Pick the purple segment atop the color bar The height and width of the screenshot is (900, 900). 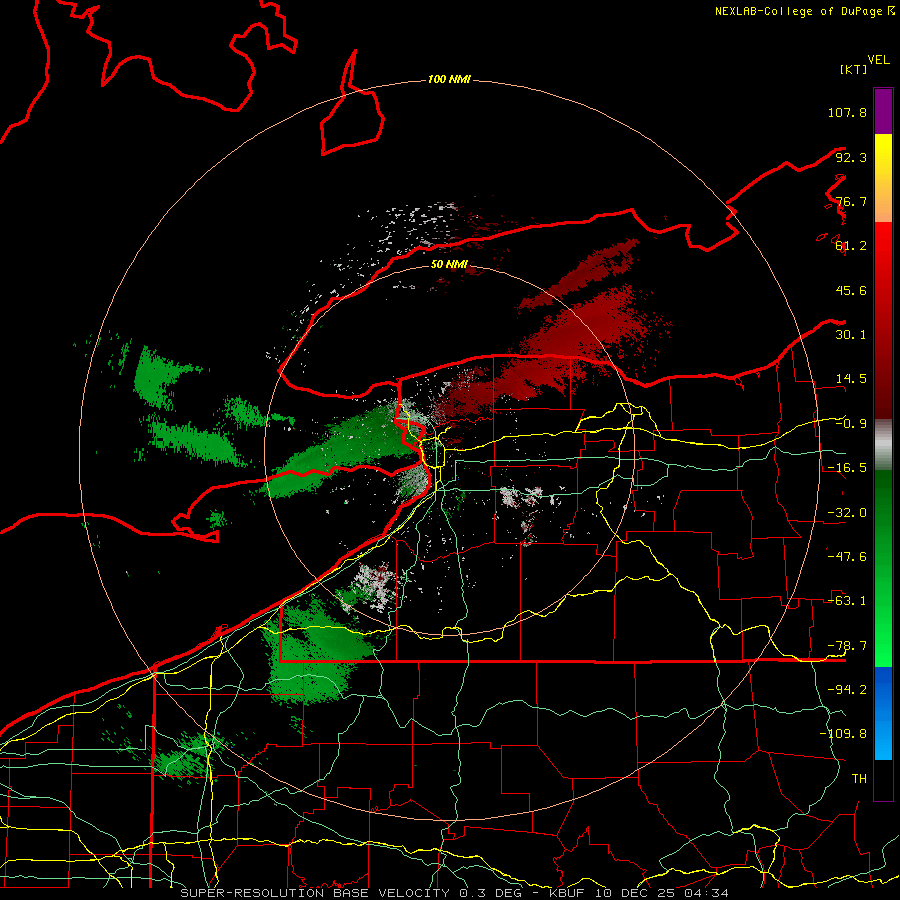coord(883,111)
